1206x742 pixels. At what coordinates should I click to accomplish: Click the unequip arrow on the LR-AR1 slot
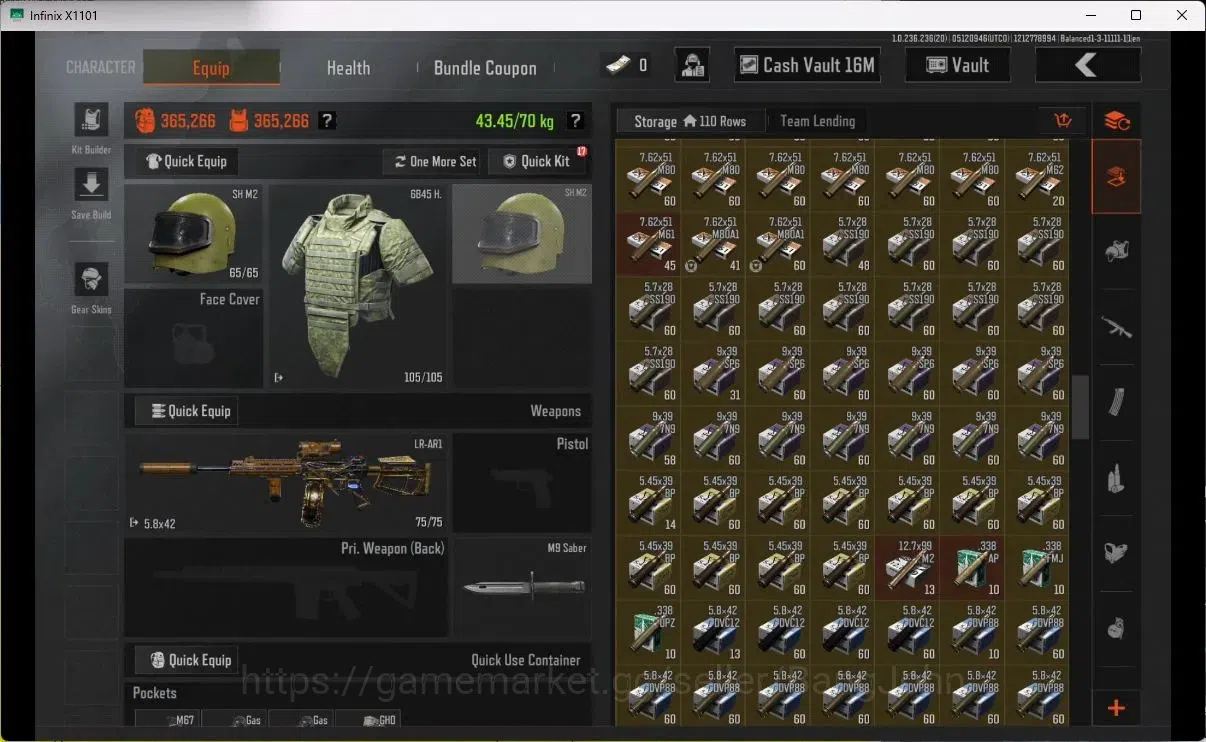tap(134, 522)
